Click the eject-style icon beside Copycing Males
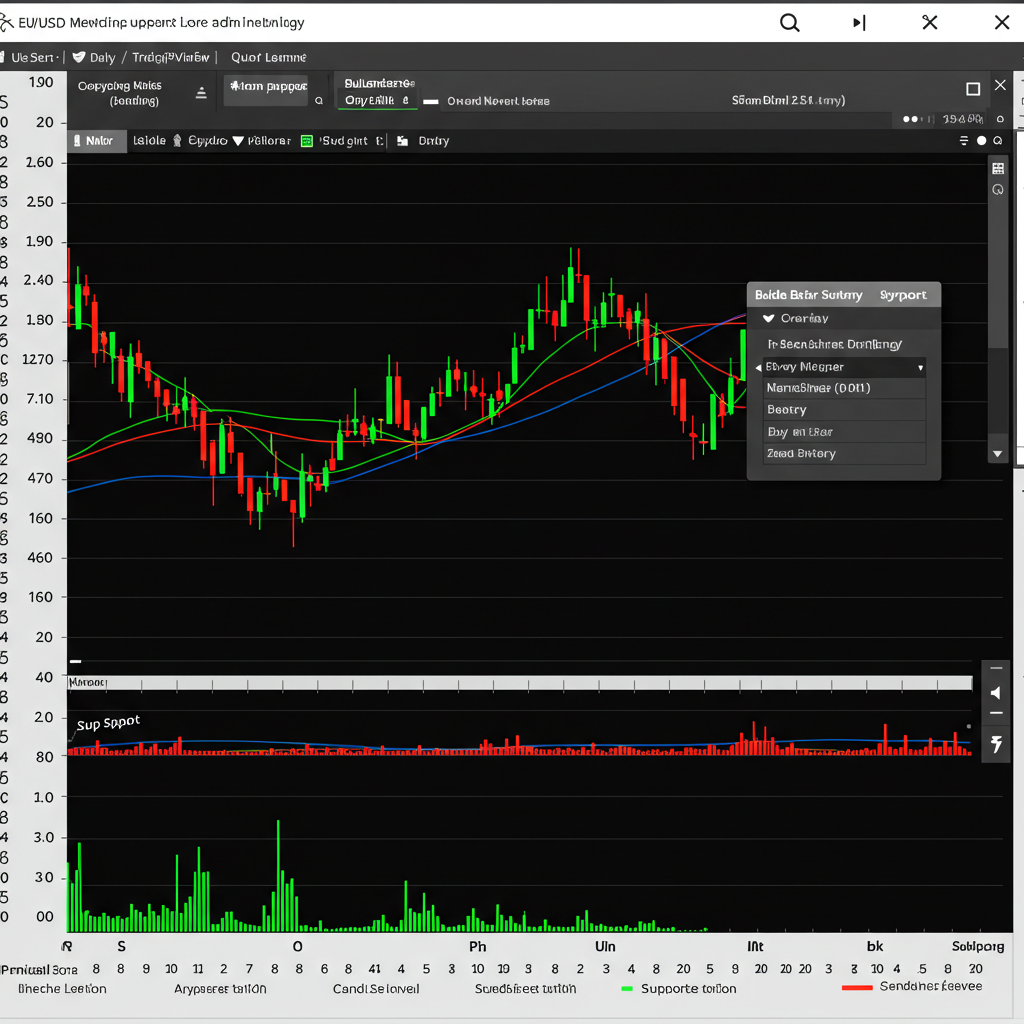The width and height of the screenshot is (1024, 1024). [x=201, y=93]
